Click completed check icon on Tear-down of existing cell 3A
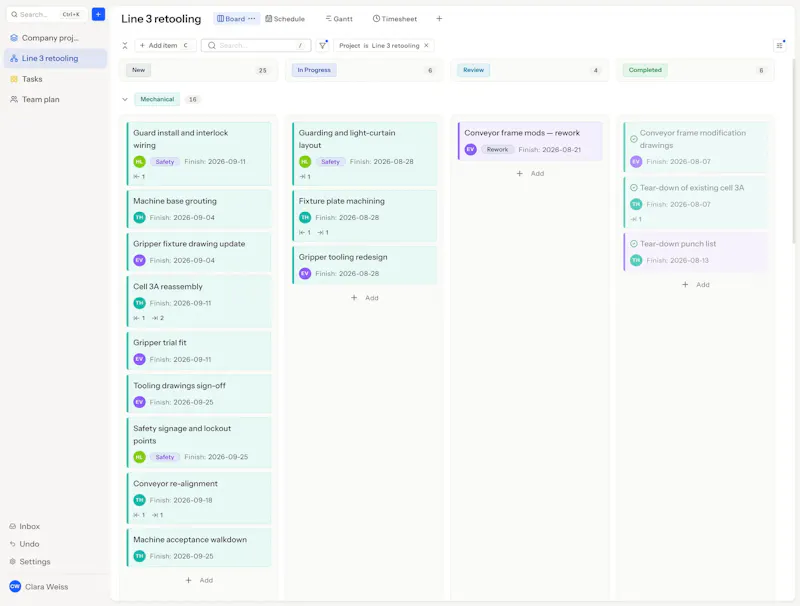This screenshot has height=606, width=800. point(634,188)
